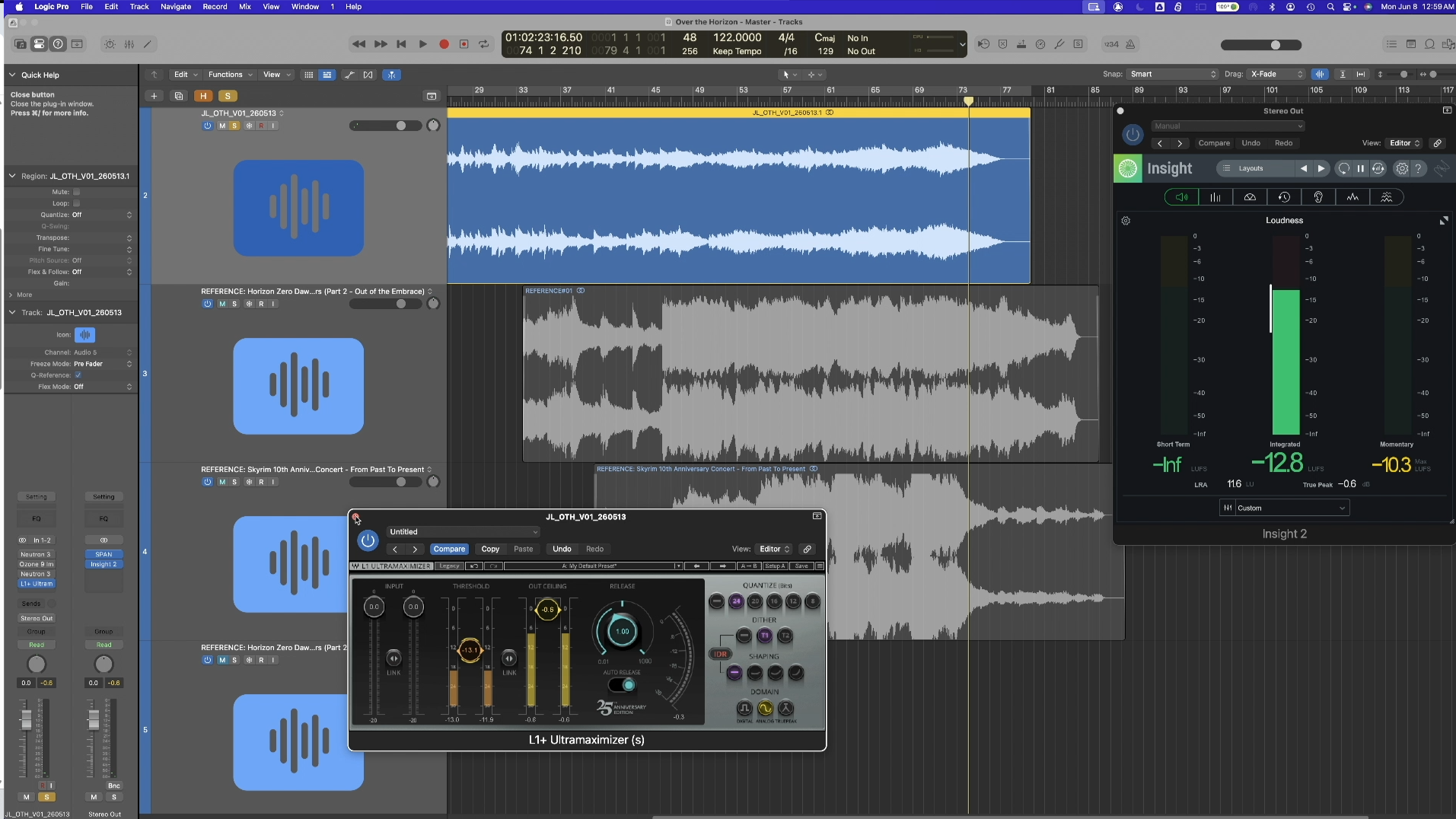Open the Functions dropdown in Tracks area
Viewport: 1456px width, 819px height.
click(x=230, y=75)
